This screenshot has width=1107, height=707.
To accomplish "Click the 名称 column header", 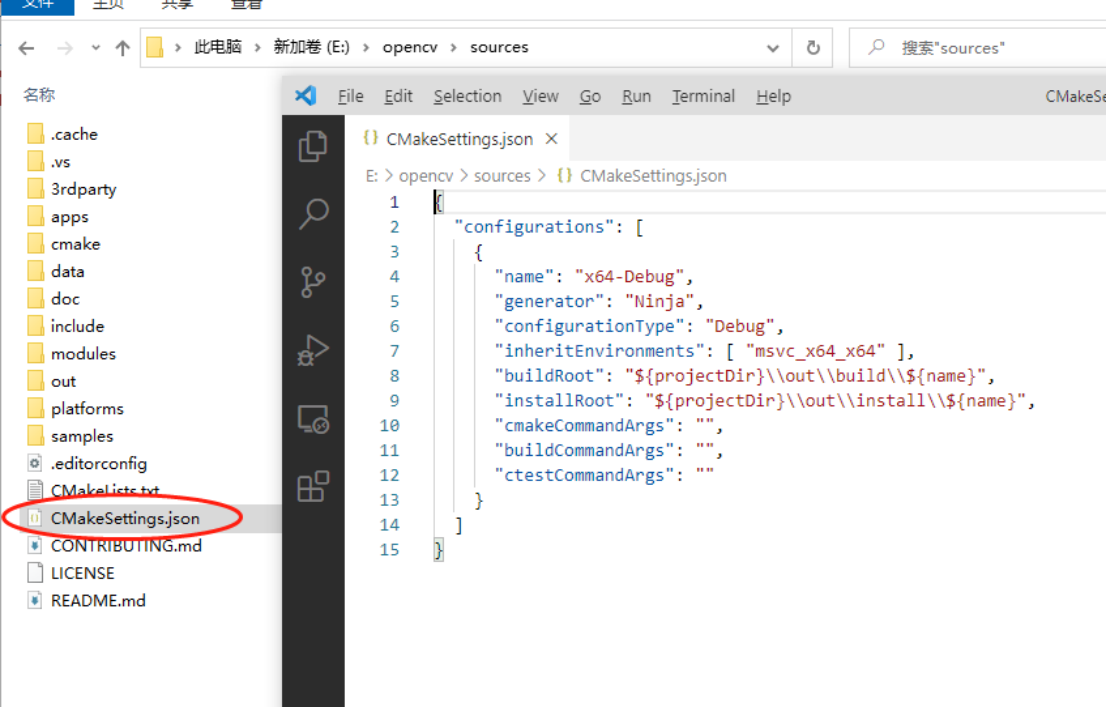I will tap(39, 95).
